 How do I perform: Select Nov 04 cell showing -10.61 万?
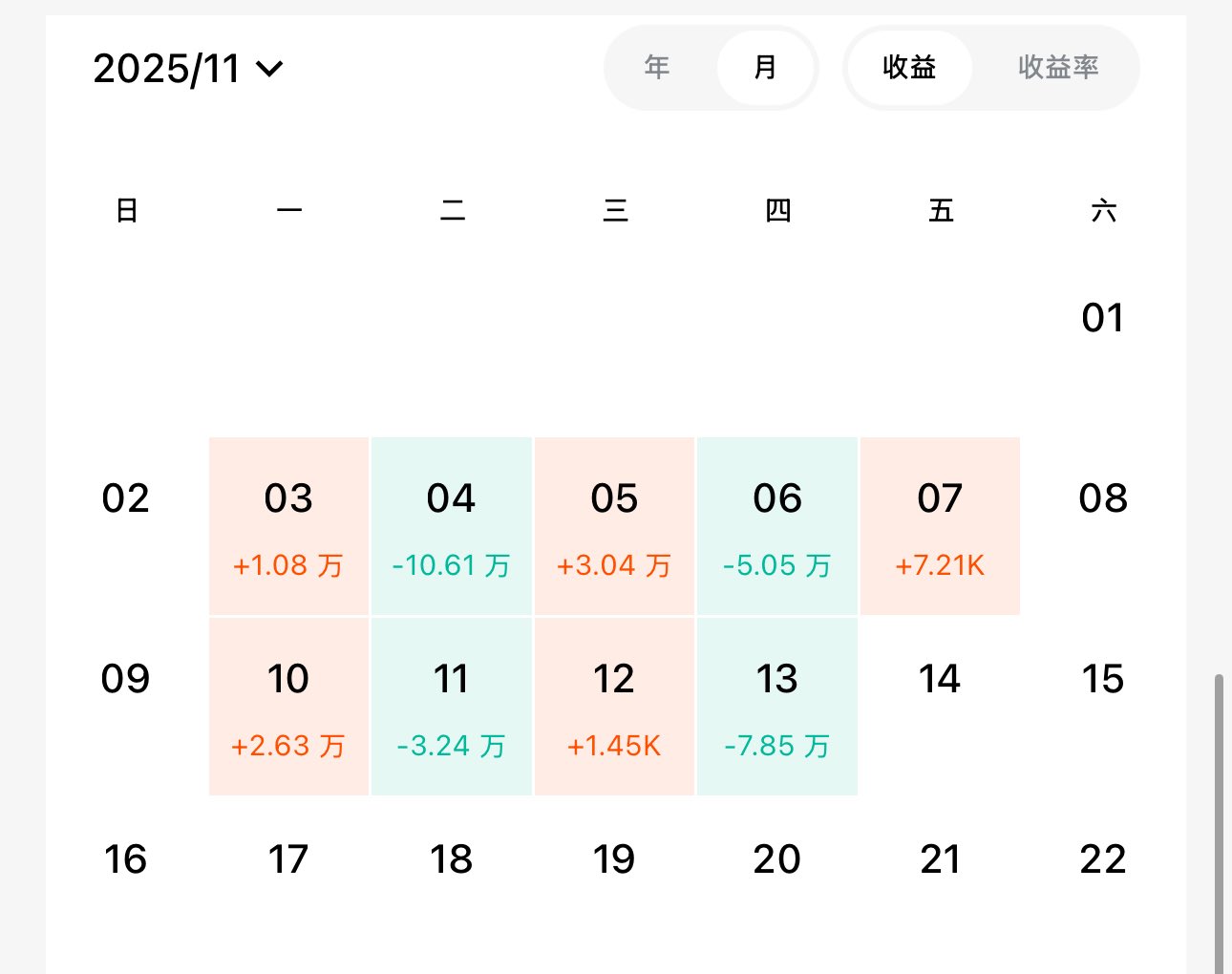click(x=451, y=526)
